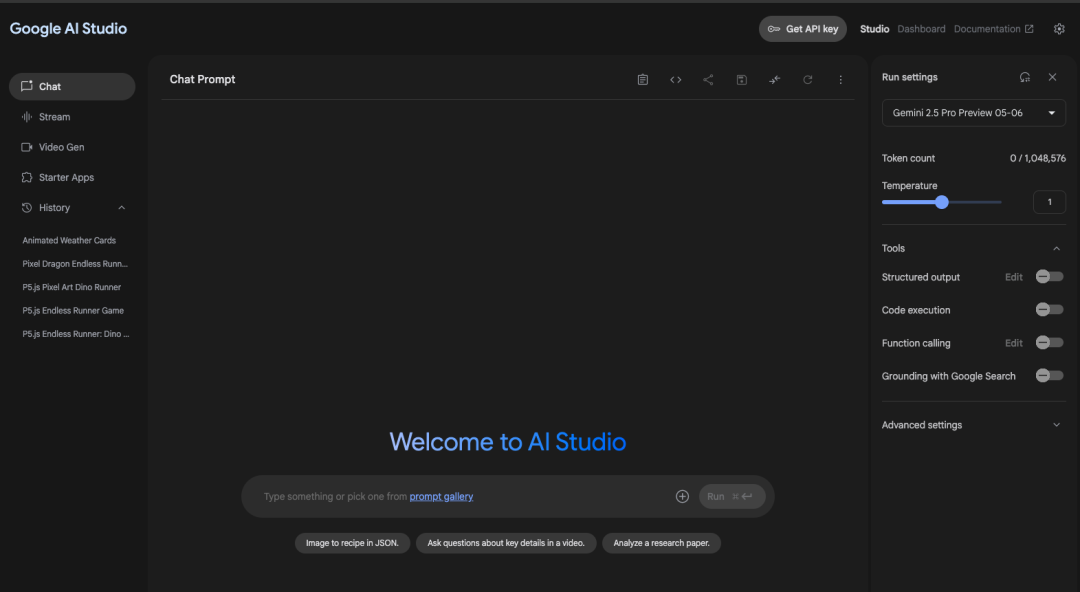Open the settings gear icon

click(1059, 29)
